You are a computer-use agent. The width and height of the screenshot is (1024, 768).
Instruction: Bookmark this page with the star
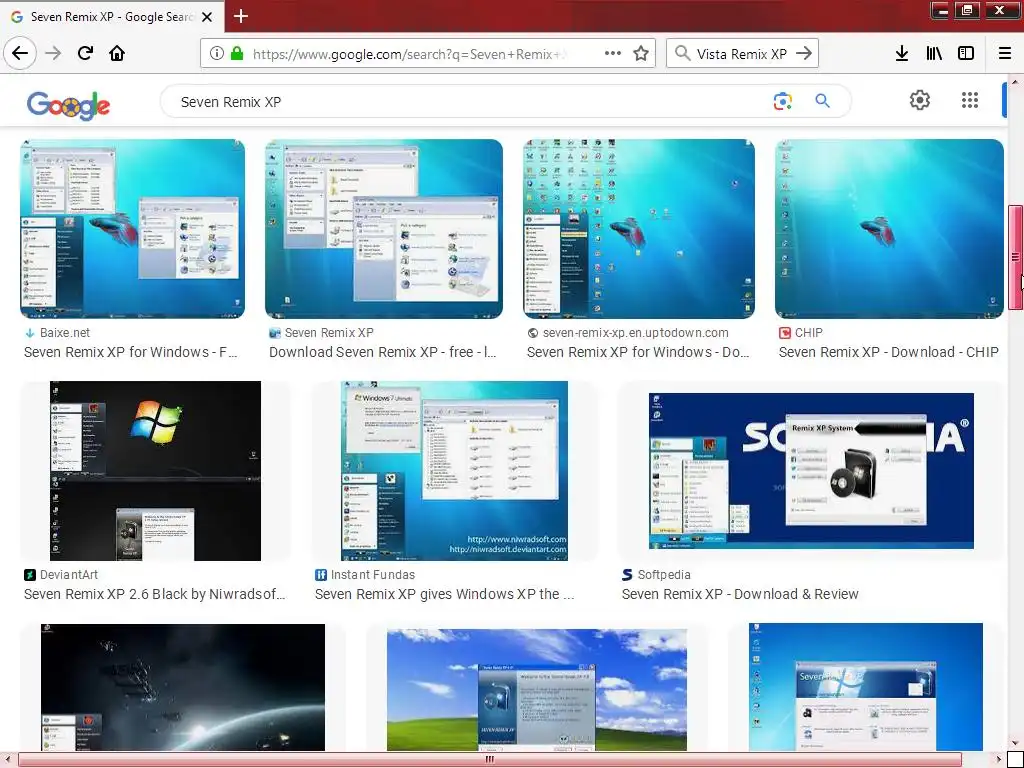(641, 54)
